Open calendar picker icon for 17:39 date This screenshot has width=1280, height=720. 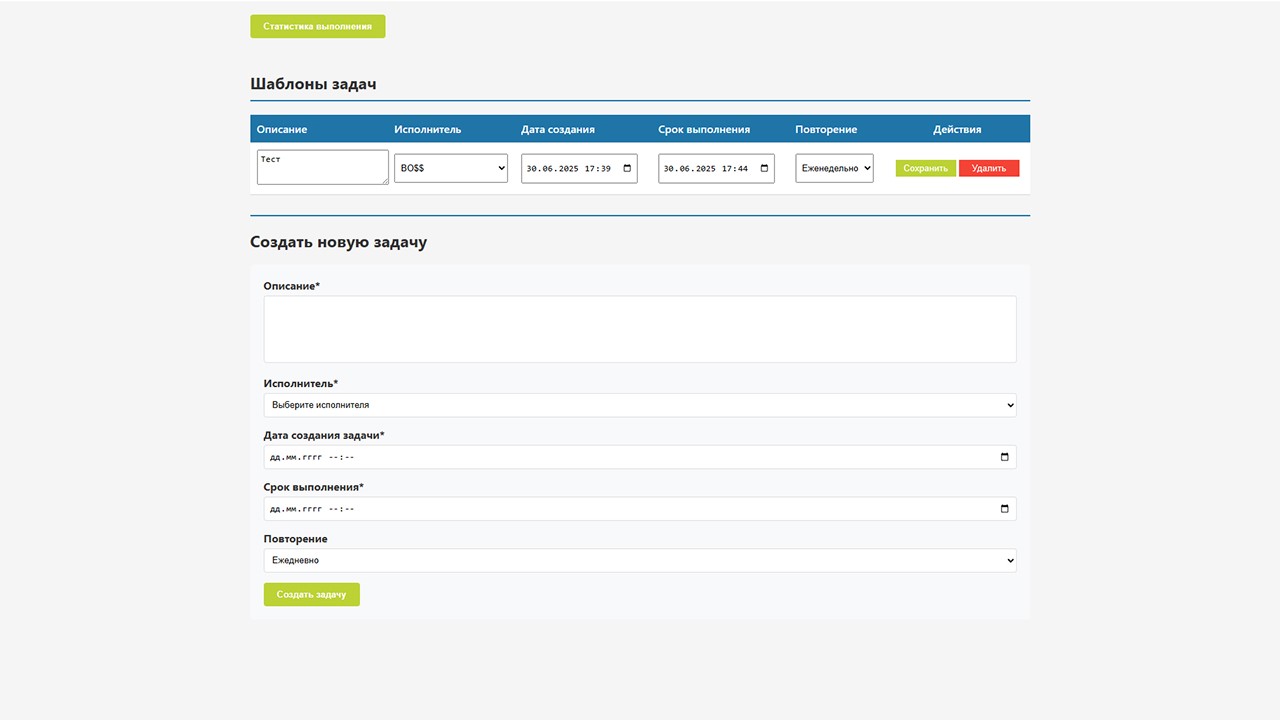[x=627, y=168]
